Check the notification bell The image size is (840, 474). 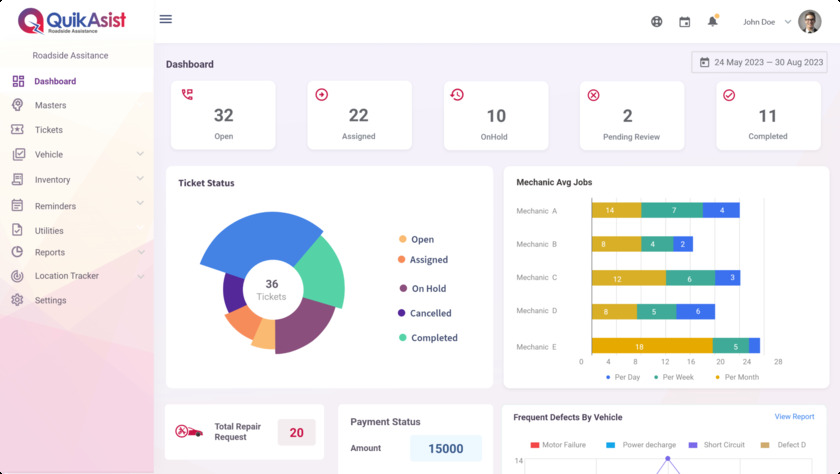click(713, 21)
